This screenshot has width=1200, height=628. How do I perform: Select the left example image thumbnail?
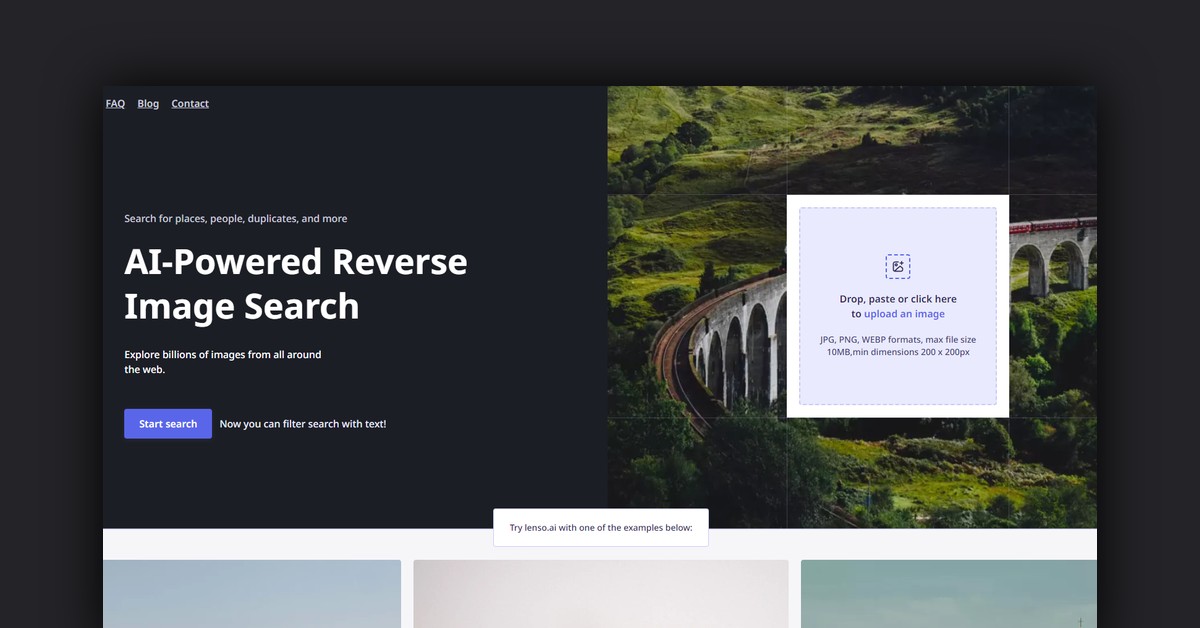coord(252,594)
